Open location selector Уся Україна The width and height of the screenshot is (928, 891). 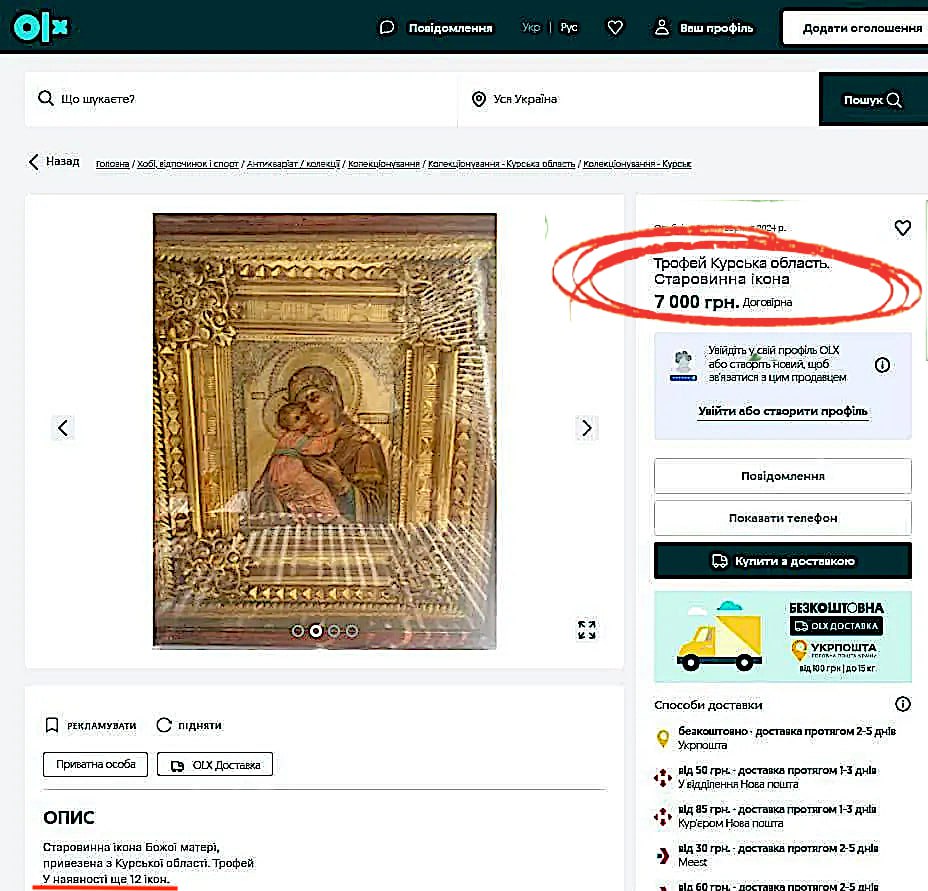638,99
